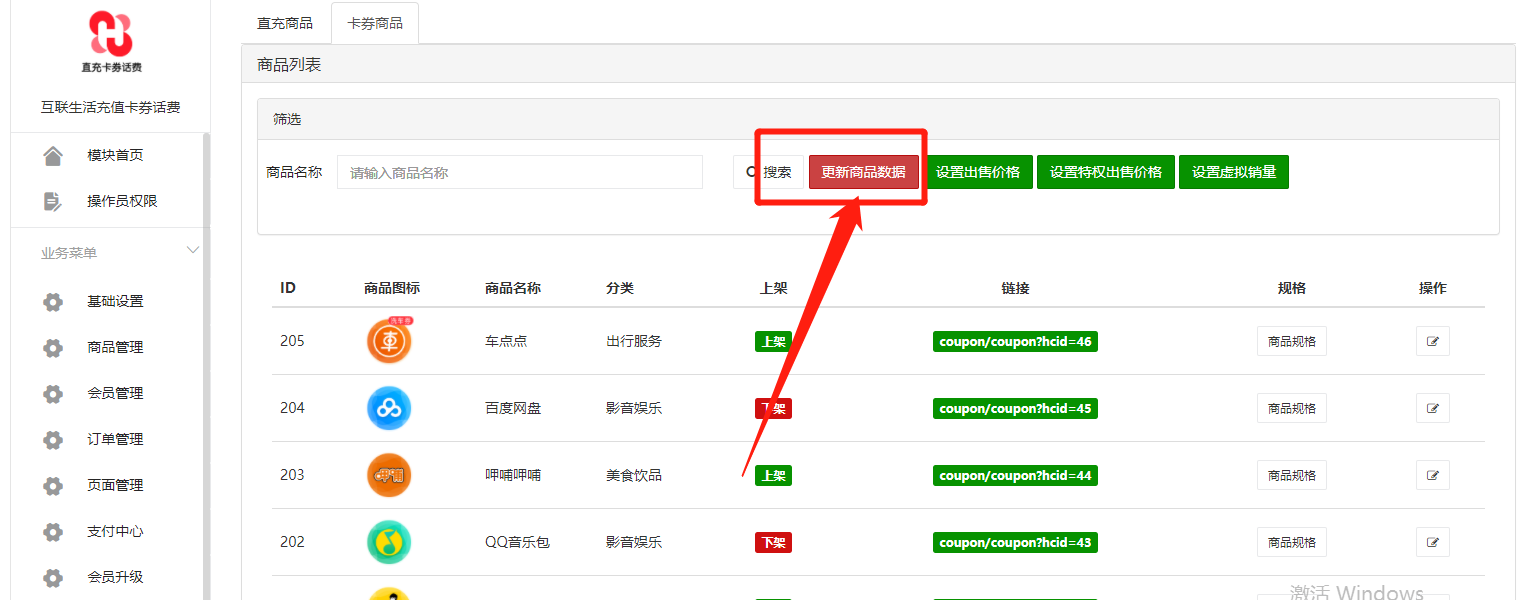The width and height of the screenshot is (1530, 600).
Task: Click the edit icon for 百度网盘 row
Action: point(1432,408)
